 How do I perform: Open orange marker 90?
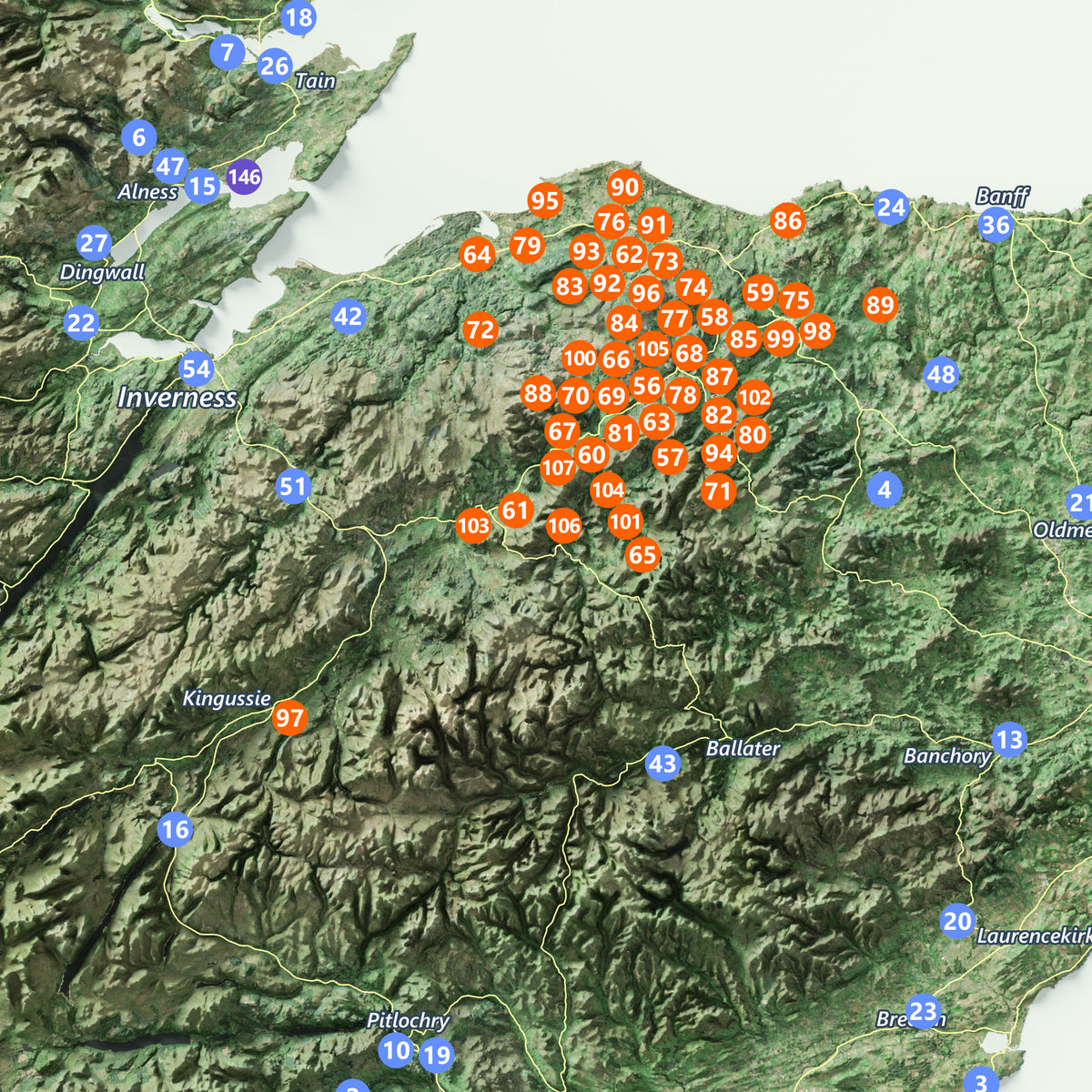pyautogui.click(x=624, y=187)
